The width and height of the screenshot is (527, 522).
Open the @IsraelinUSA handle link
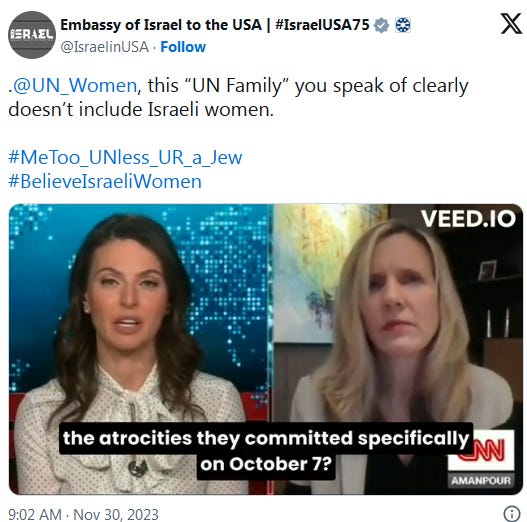point(105,47)
